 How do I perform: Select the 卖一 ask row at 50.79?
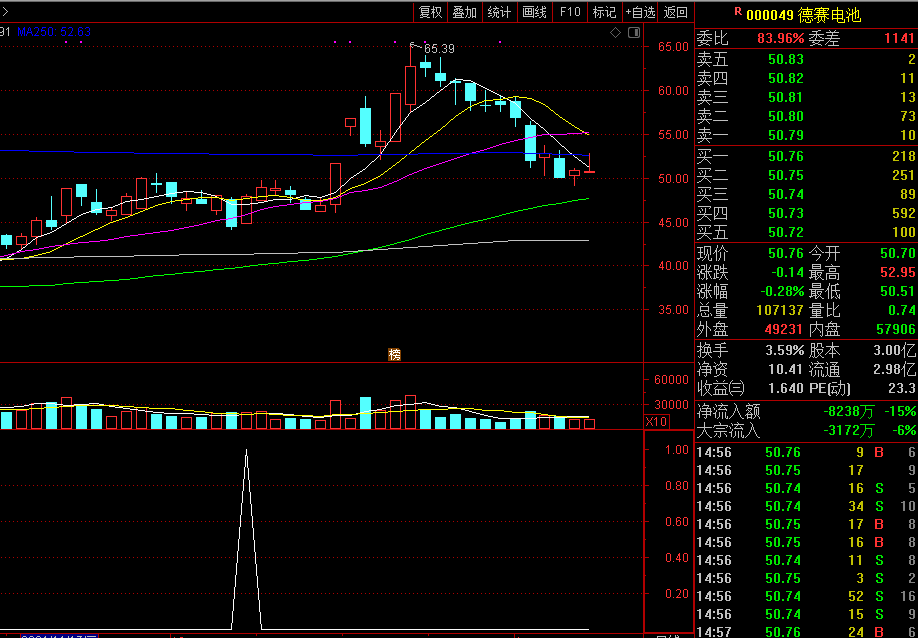(806, 135)
